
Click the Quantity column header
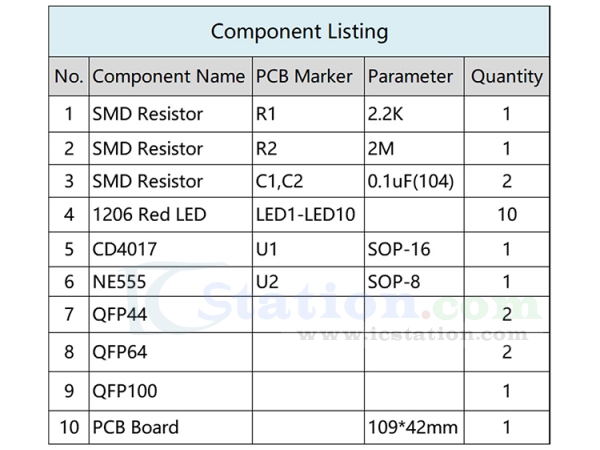(x=507, y=76)
